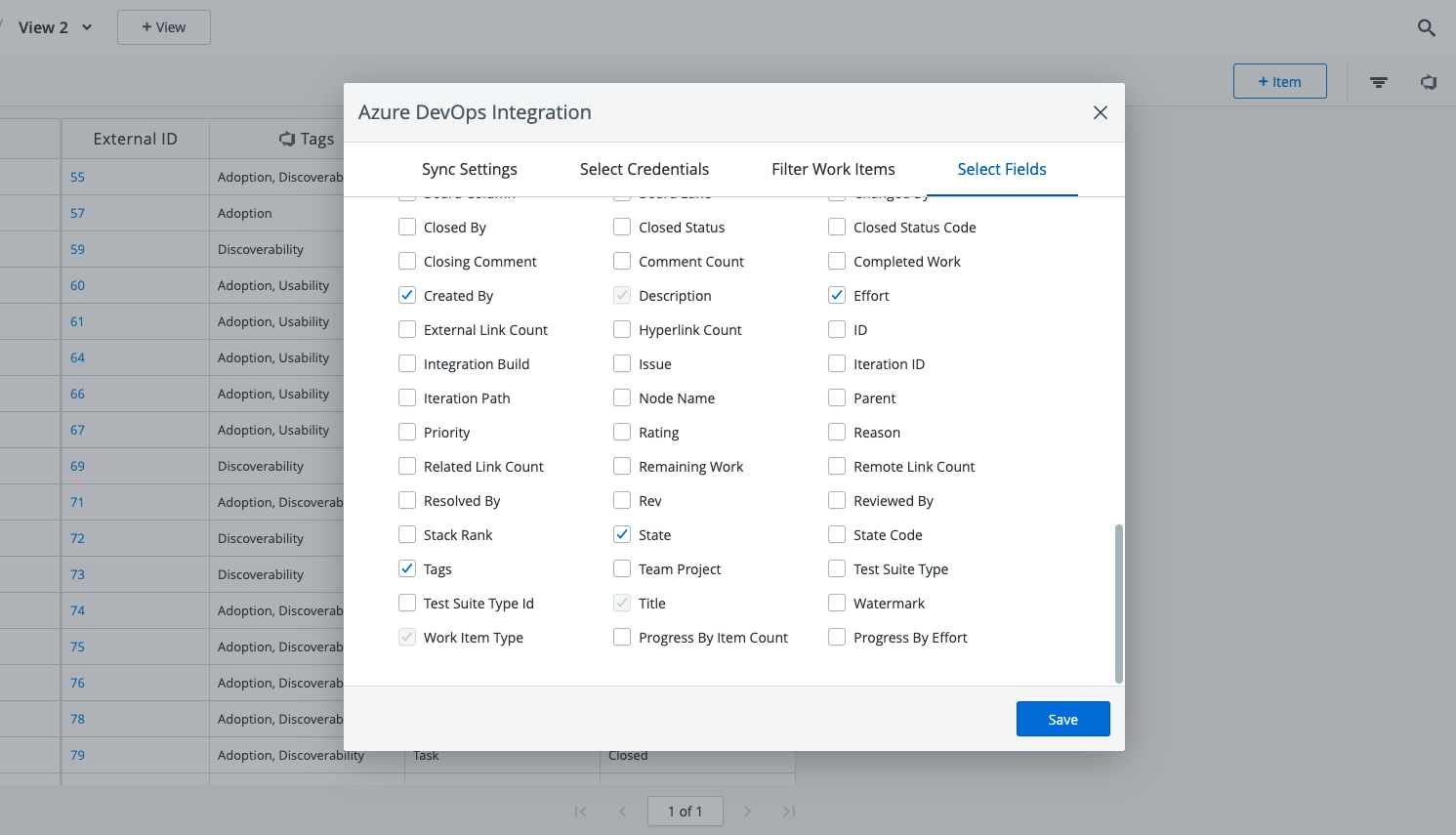Open external ID 55 link

coord(77,177)
